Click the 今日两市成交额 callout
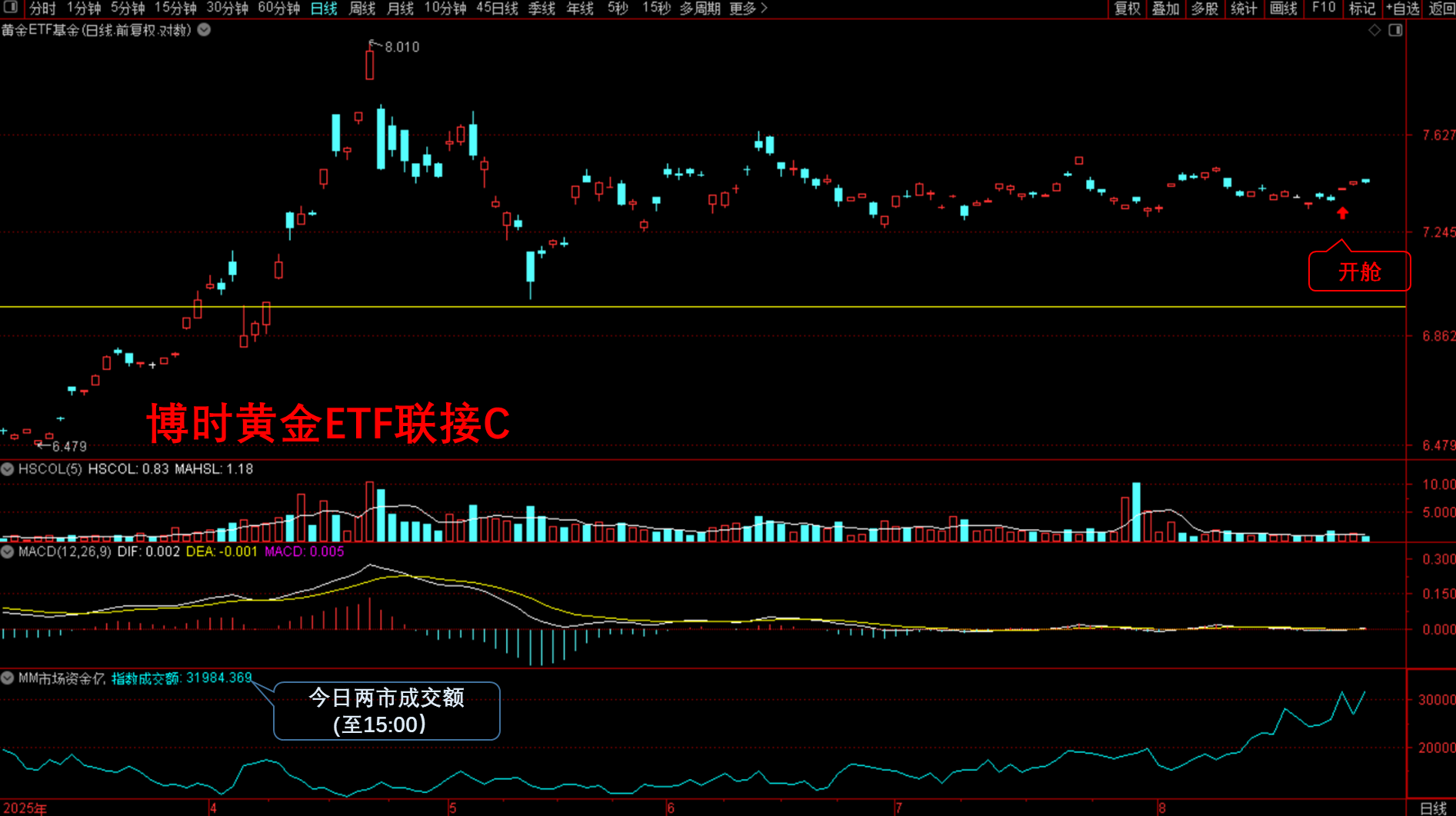1456x816 pixels. click(x=387, y=711)
